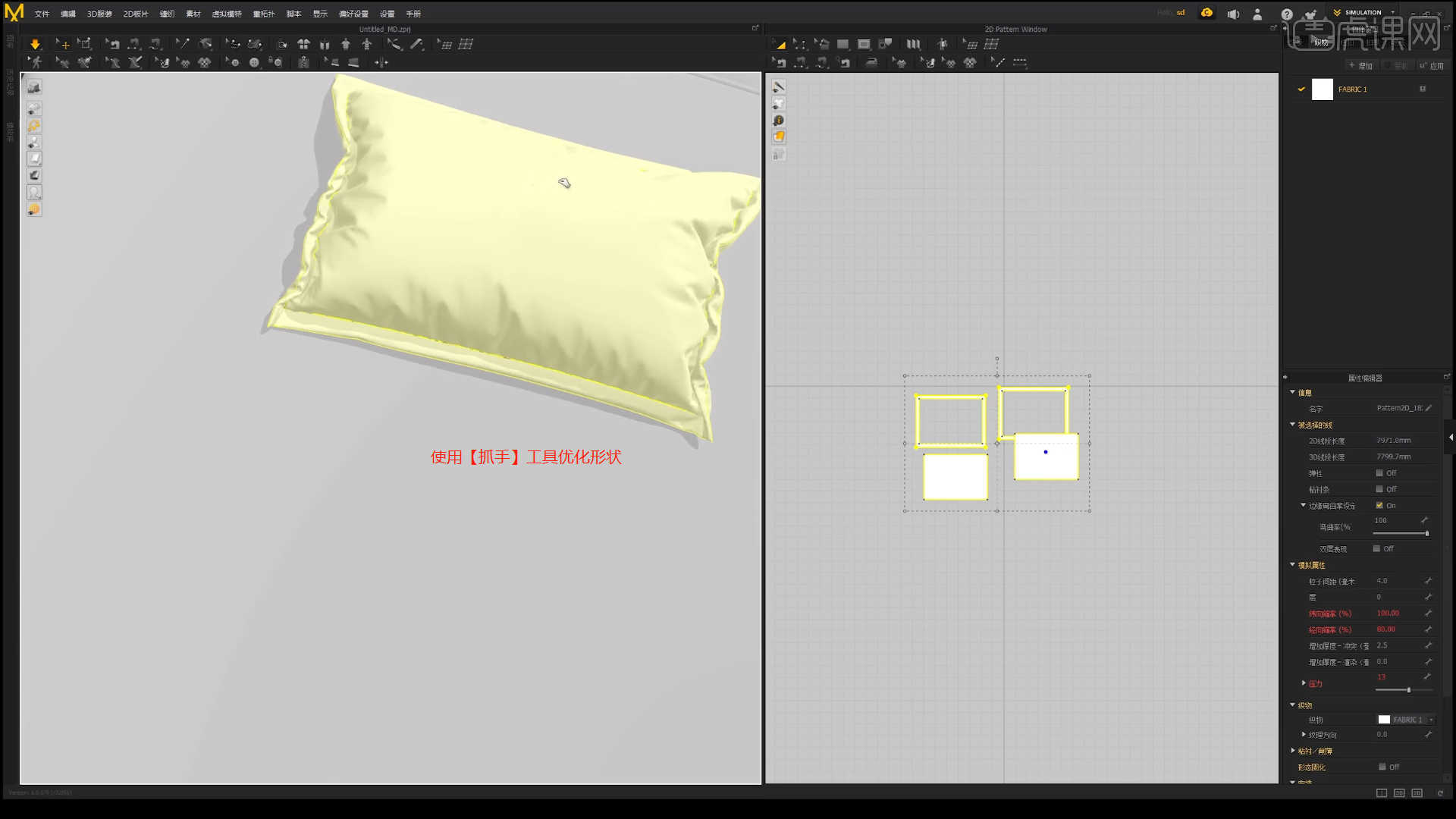Open the 2D板片 menu

136,14
